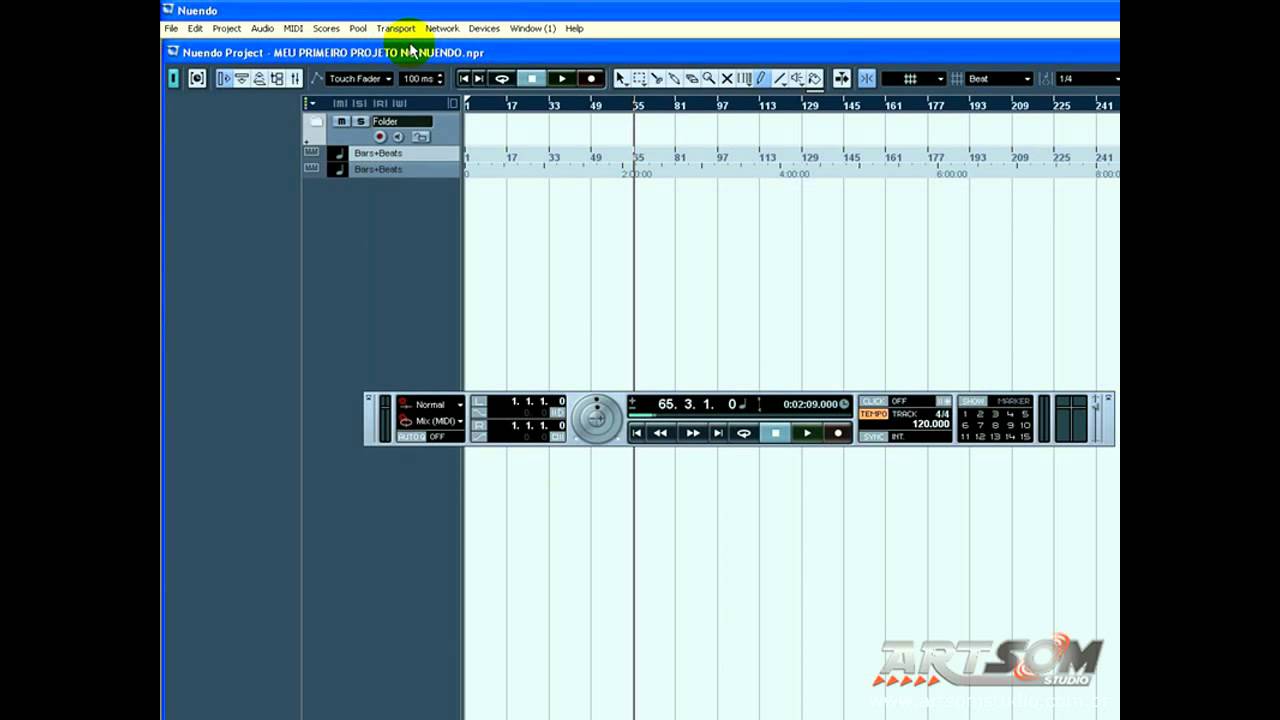This screenshot has height=720, width=1280.
Task: Open Mix (MIDI) cycle record mode dropdown
Action: [x=431, y=421]
